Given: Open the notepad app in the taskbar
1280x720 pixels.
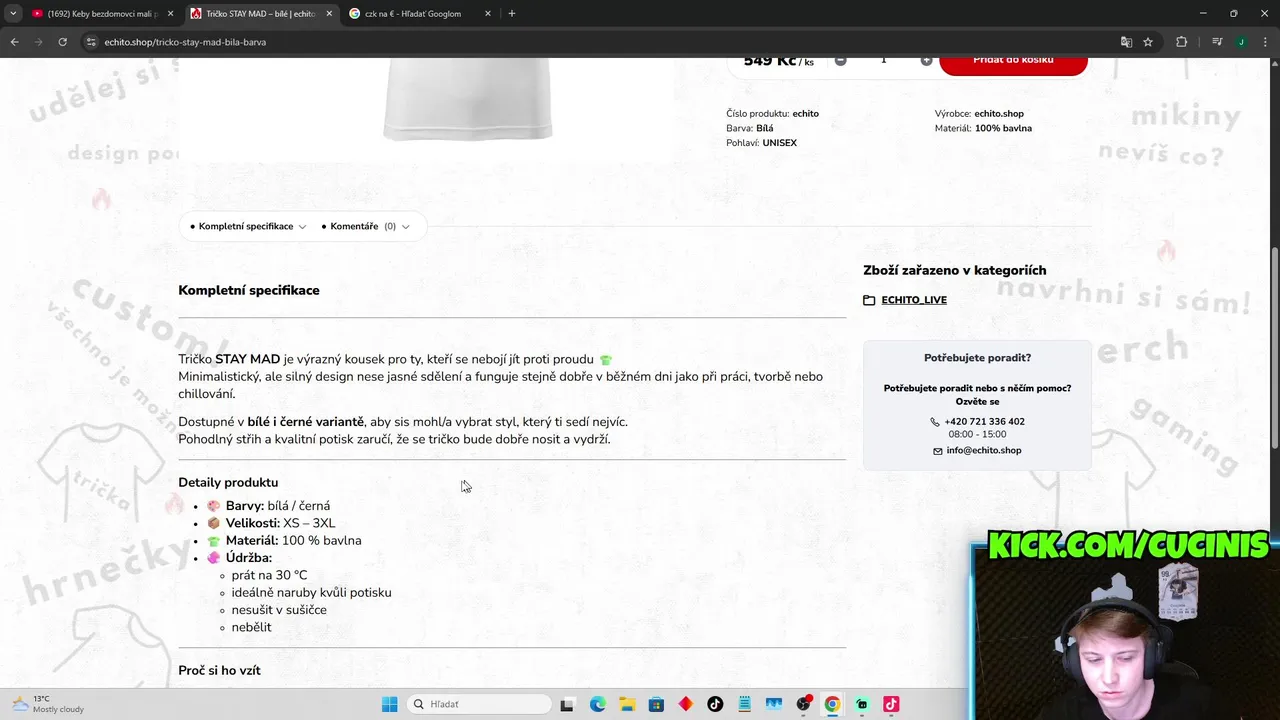Looking at the screenshot, I should tap(744, 704).
